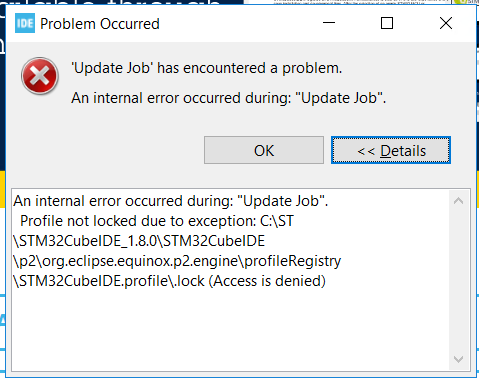Select the \STM32CubeIDE_1.8.0\STM32CubeIDE path line
479x382 pixels.
point(139,241)
